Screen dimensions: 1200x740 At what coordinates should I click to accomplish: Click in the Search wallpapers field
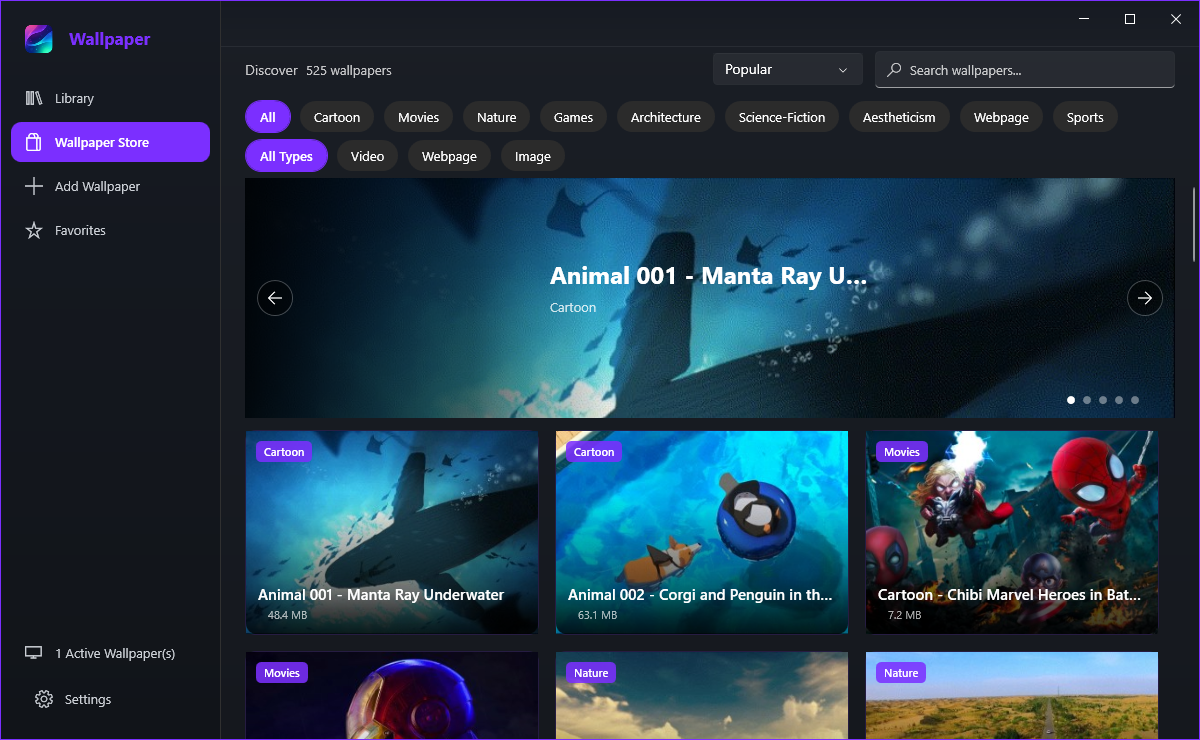pos(1025,70)
